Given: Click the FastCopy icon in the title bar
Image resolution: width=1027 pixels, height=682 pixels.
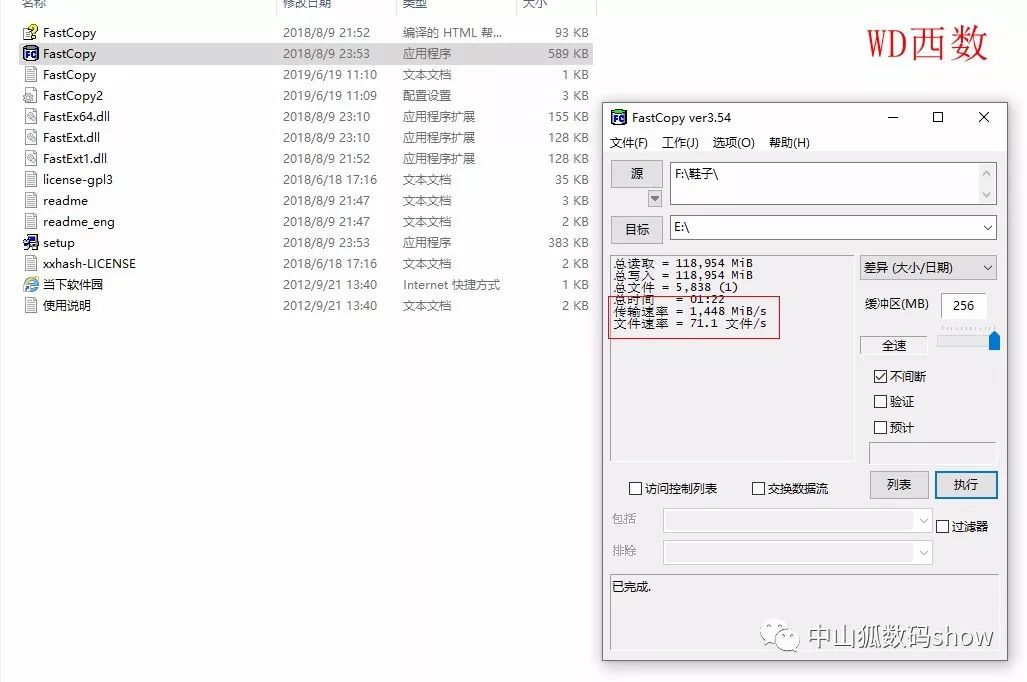Looking at the screenshot, I should [620, 117].
